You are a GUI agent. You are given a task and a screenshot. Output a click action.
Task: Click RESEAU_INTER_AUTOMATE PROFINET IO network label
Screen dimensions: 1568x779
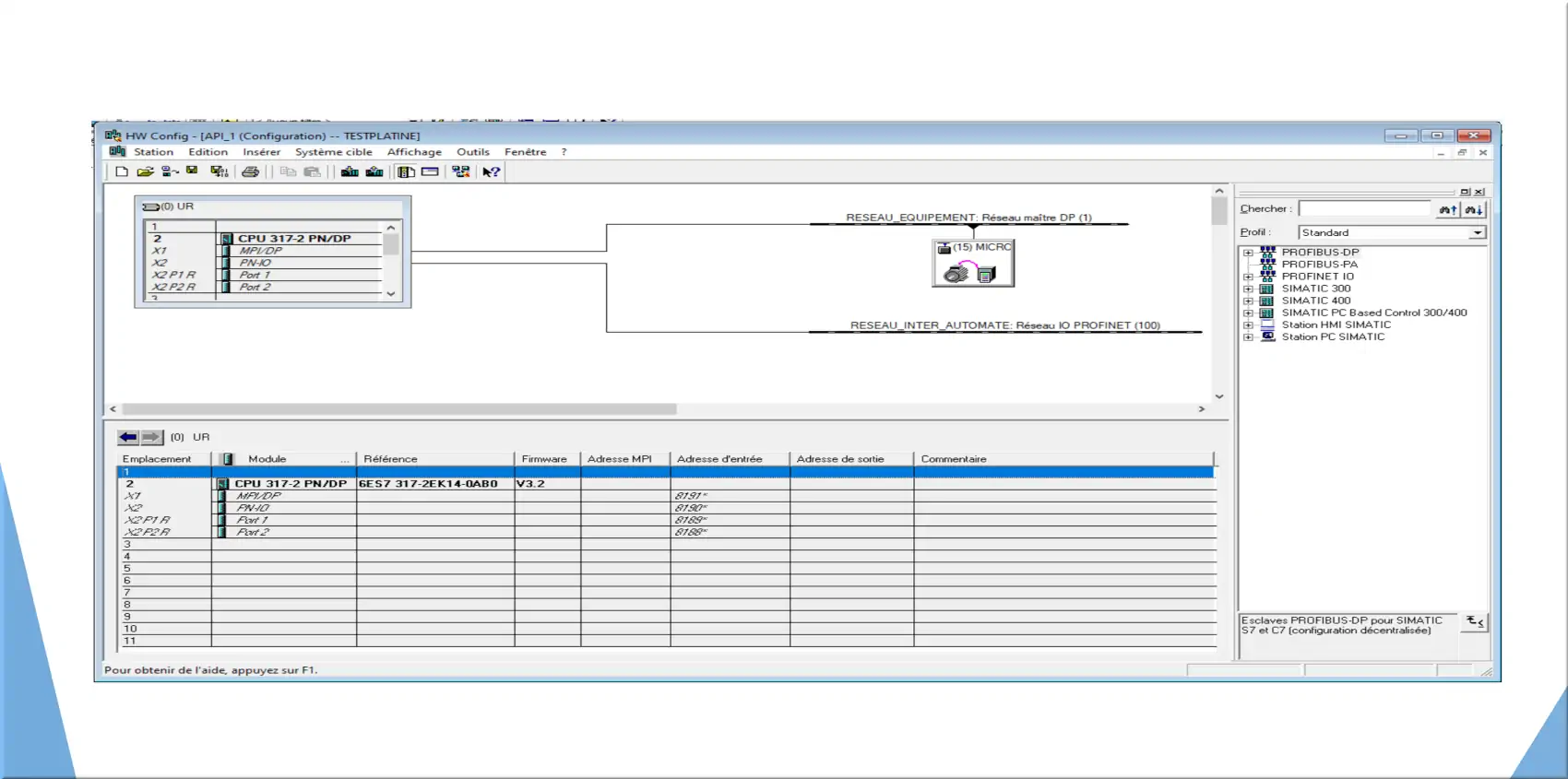1004,325
